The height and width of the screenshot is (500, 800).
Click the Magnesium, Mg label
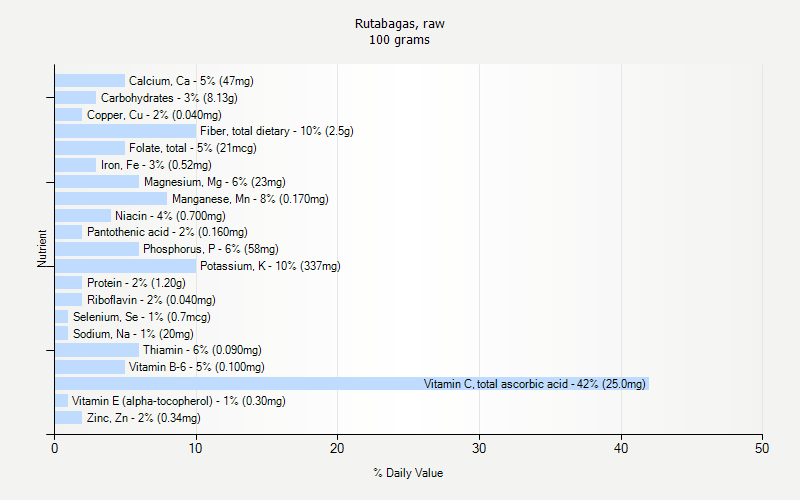click(214, 182)
